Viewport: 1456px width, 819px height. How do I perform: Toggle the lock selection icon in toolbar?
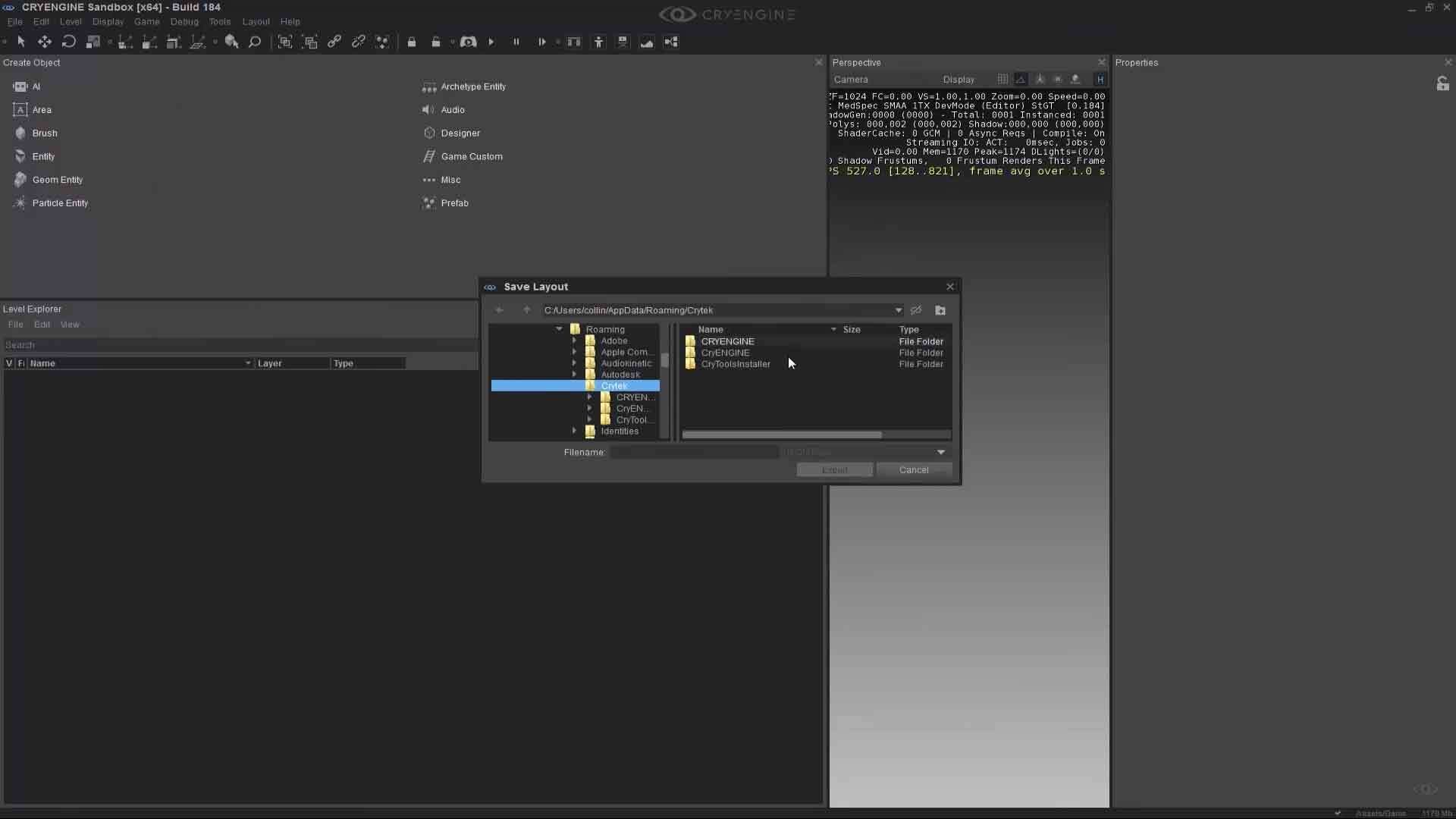(411, 42)
